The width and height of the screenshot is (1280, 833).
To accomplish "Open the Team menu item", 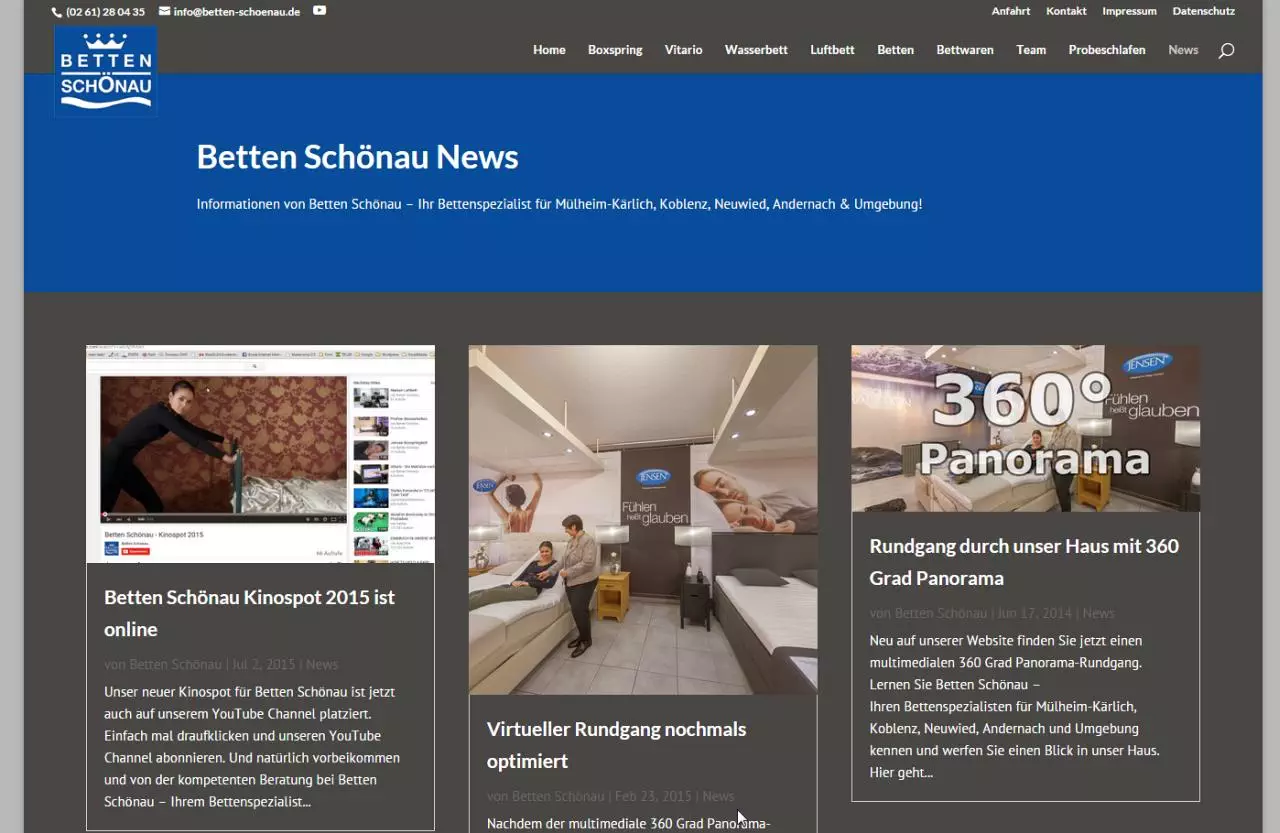I will pyautogui.click(x=1031, y=50).
